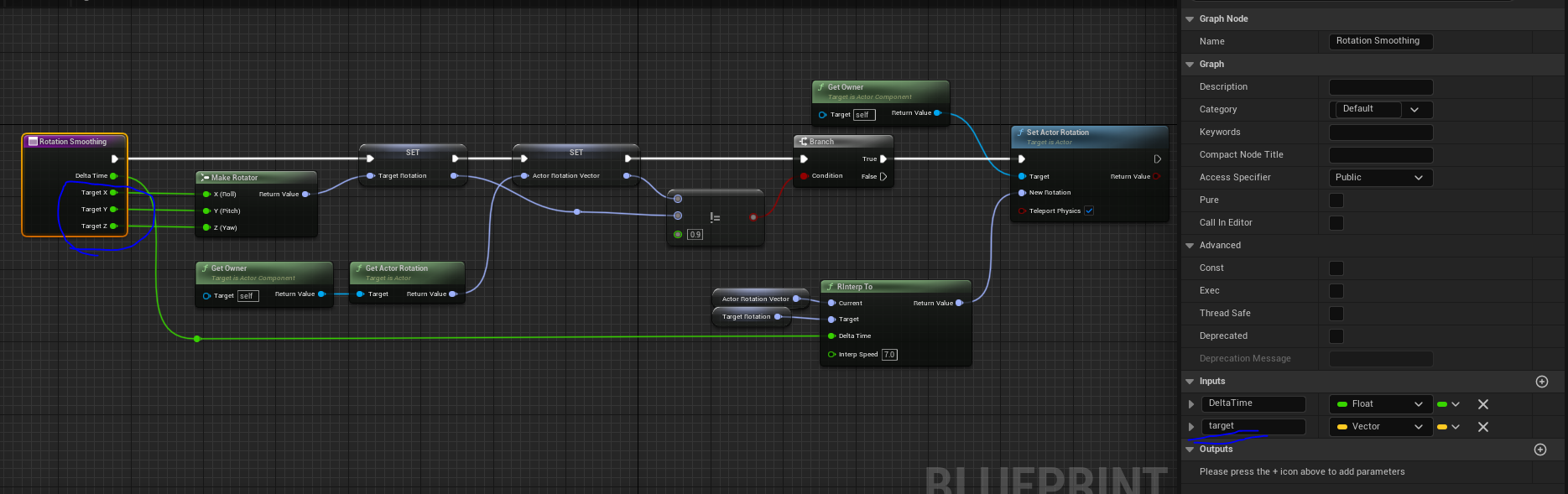This screenshot has width=1568, height=494.
Task: Enable the Const checkbox
Action: coord(1336,268)
